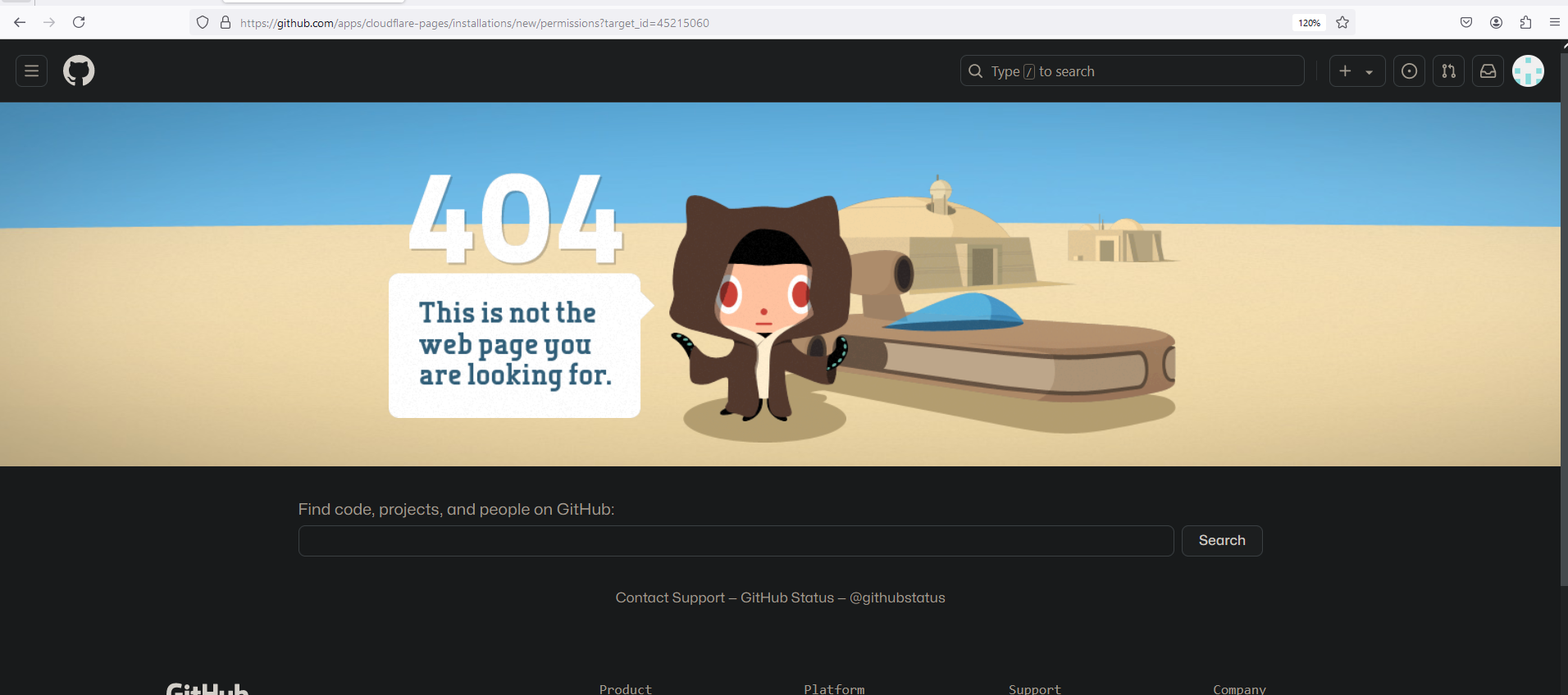
Task: View site security padlock details
Action: tap(226, 23)
